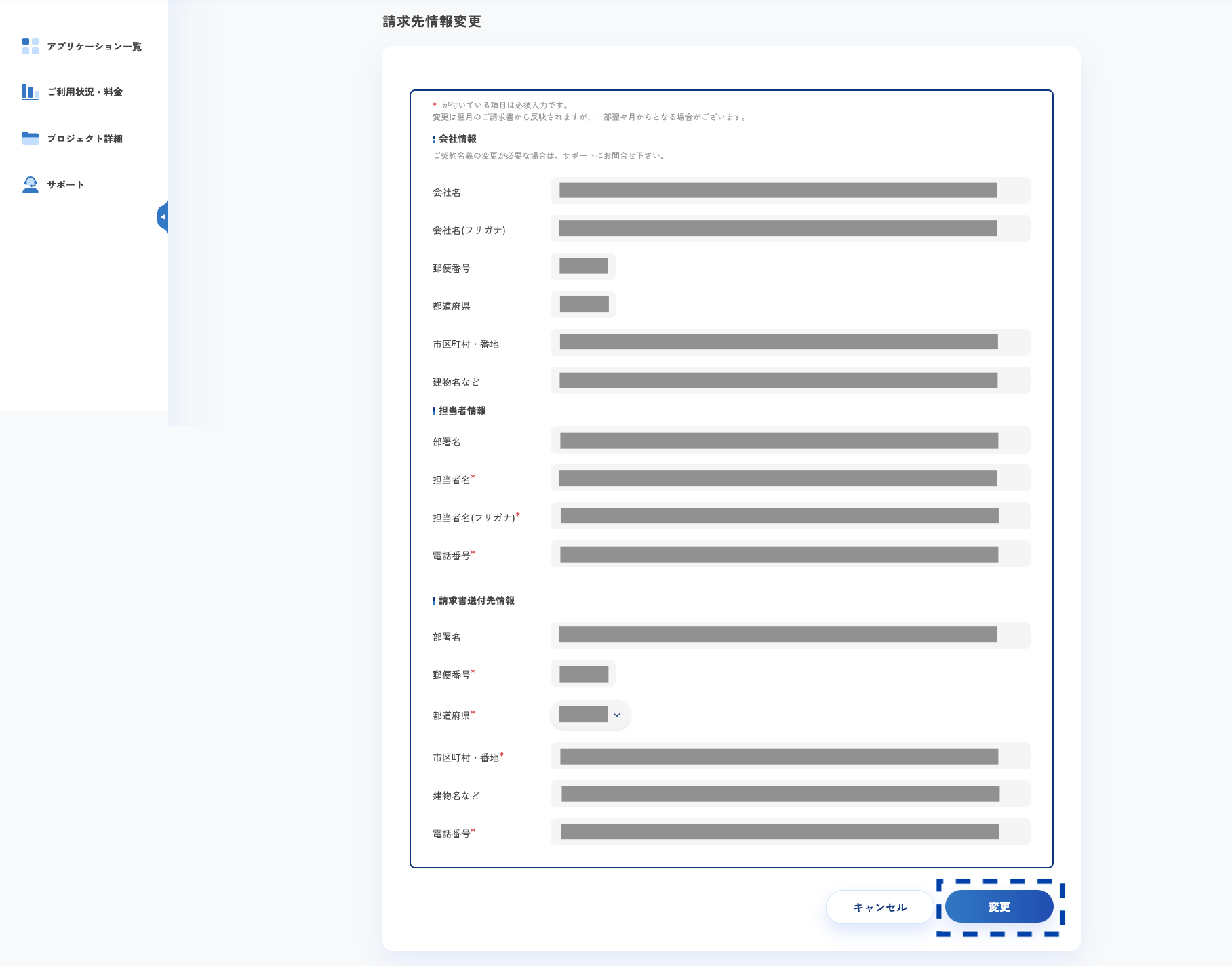
Task: Click the サポート headset icon
Action: pos(31,184)
